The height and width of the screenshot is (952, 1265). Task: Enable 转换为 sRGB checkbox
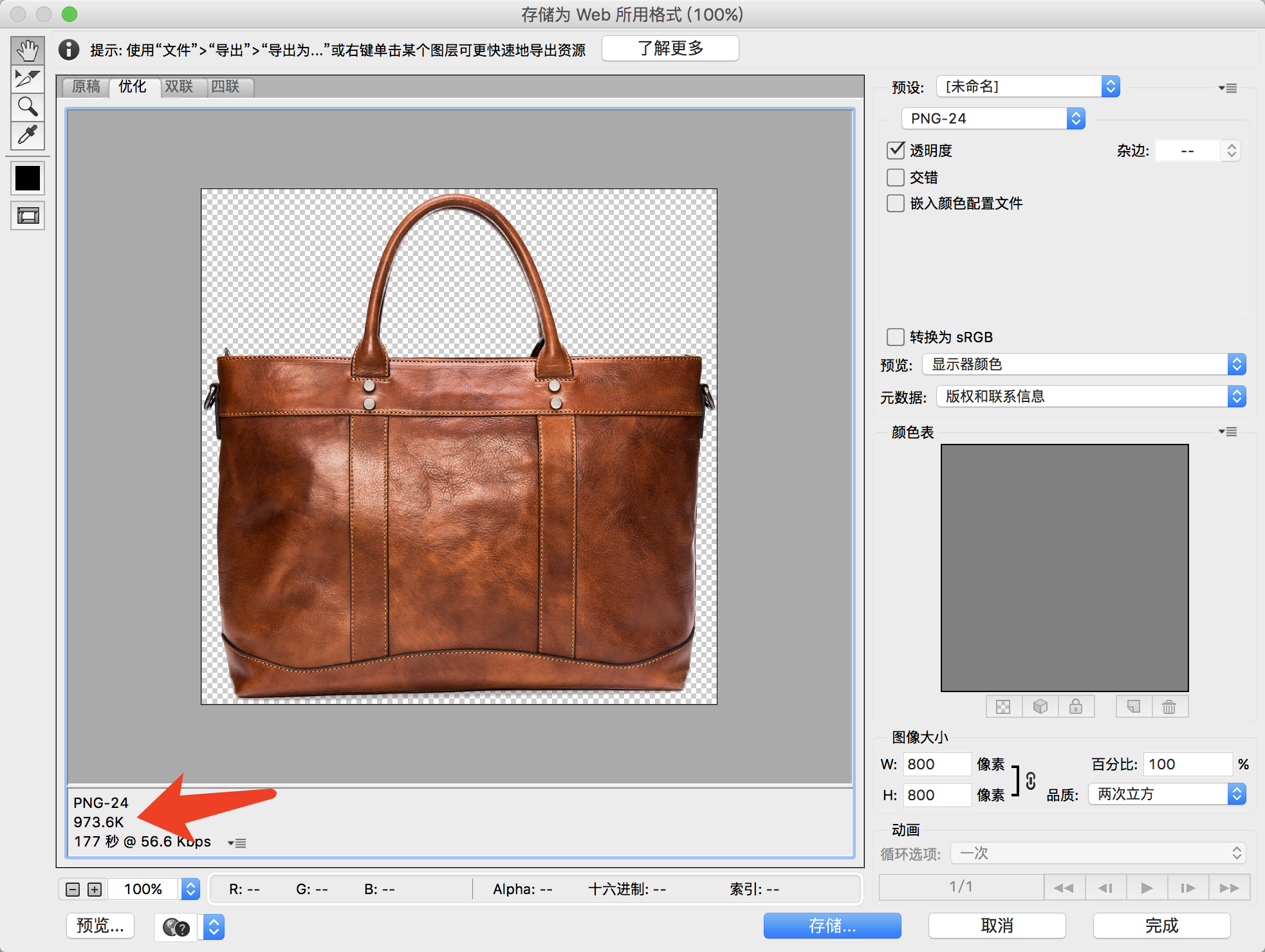896,337
